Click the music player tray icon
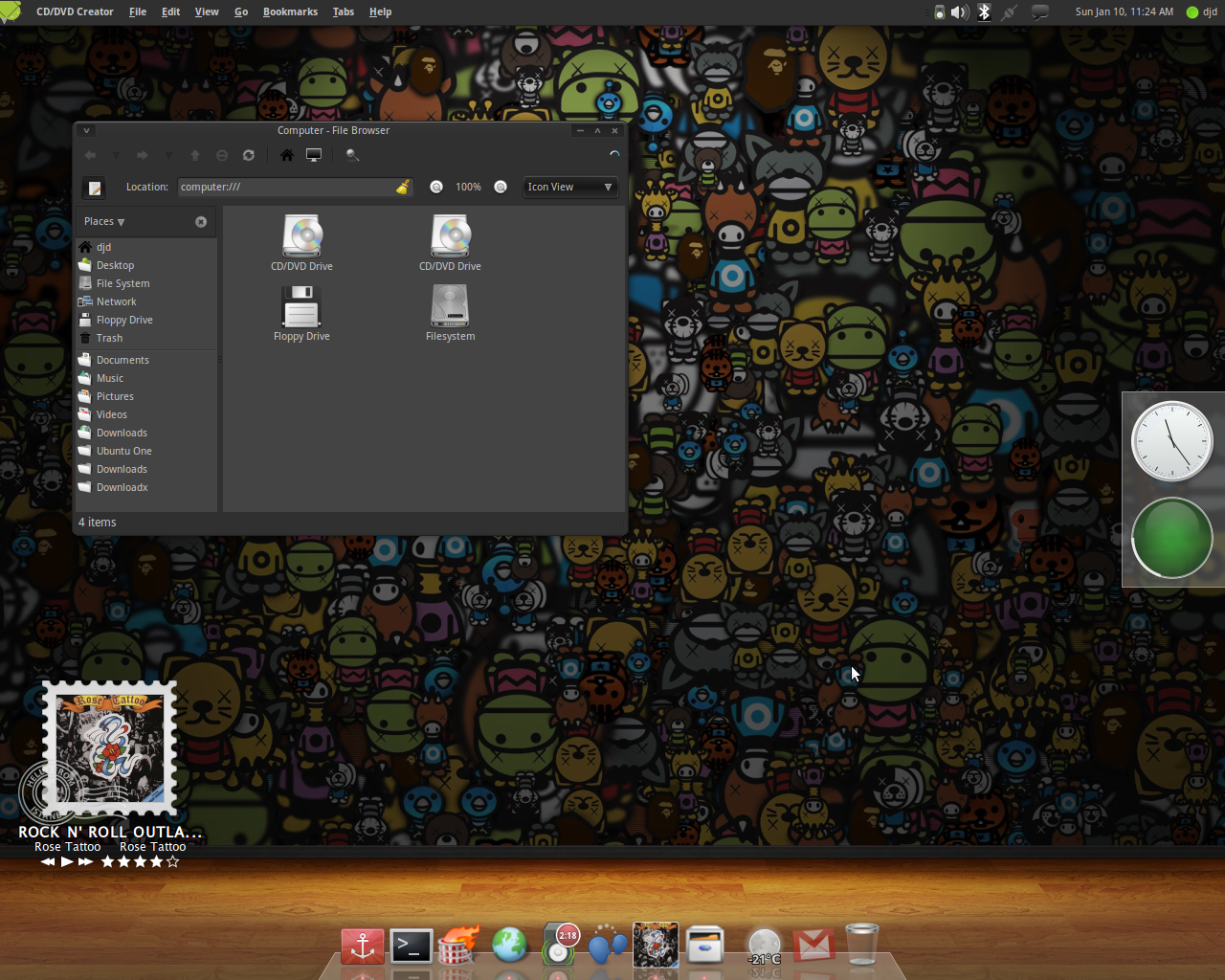Screen dimensions: 1225x980 (x=939, y=12)
